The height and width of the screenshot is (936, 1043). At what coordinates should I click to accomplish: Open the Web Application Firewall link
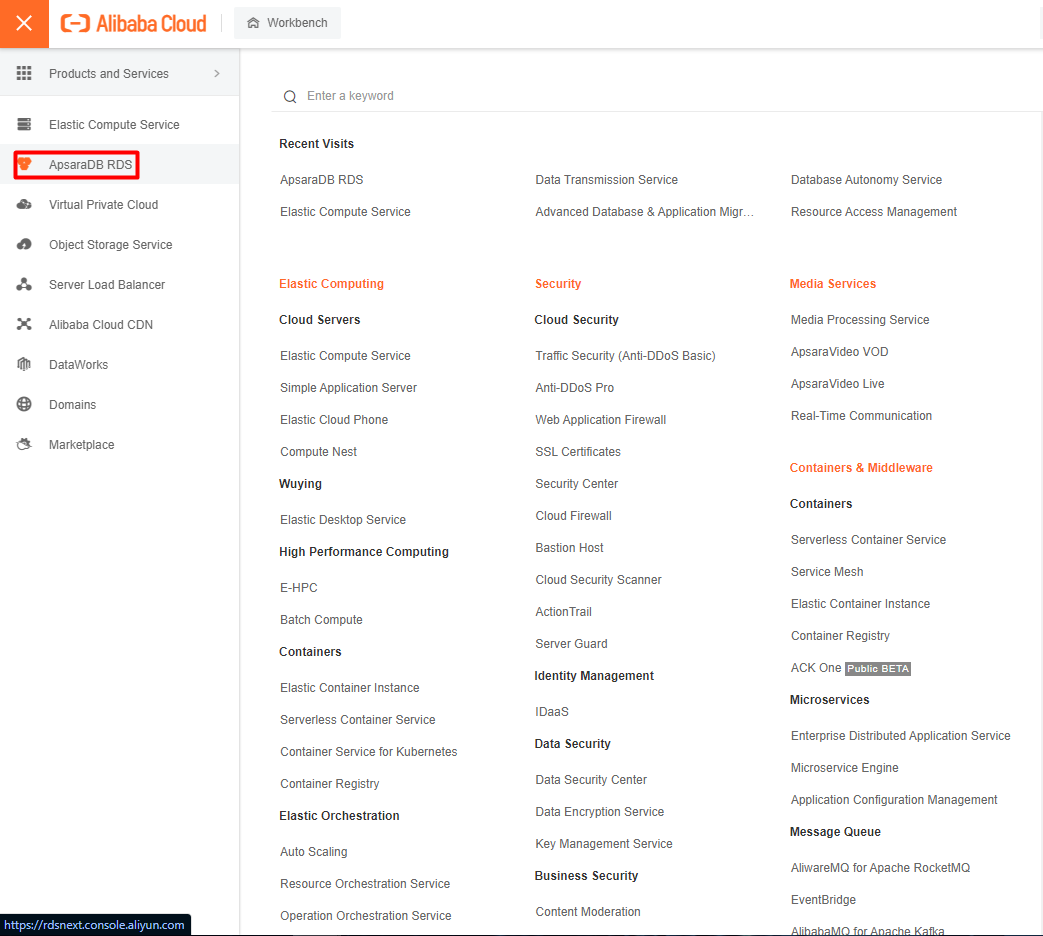(x=600, y=420)
